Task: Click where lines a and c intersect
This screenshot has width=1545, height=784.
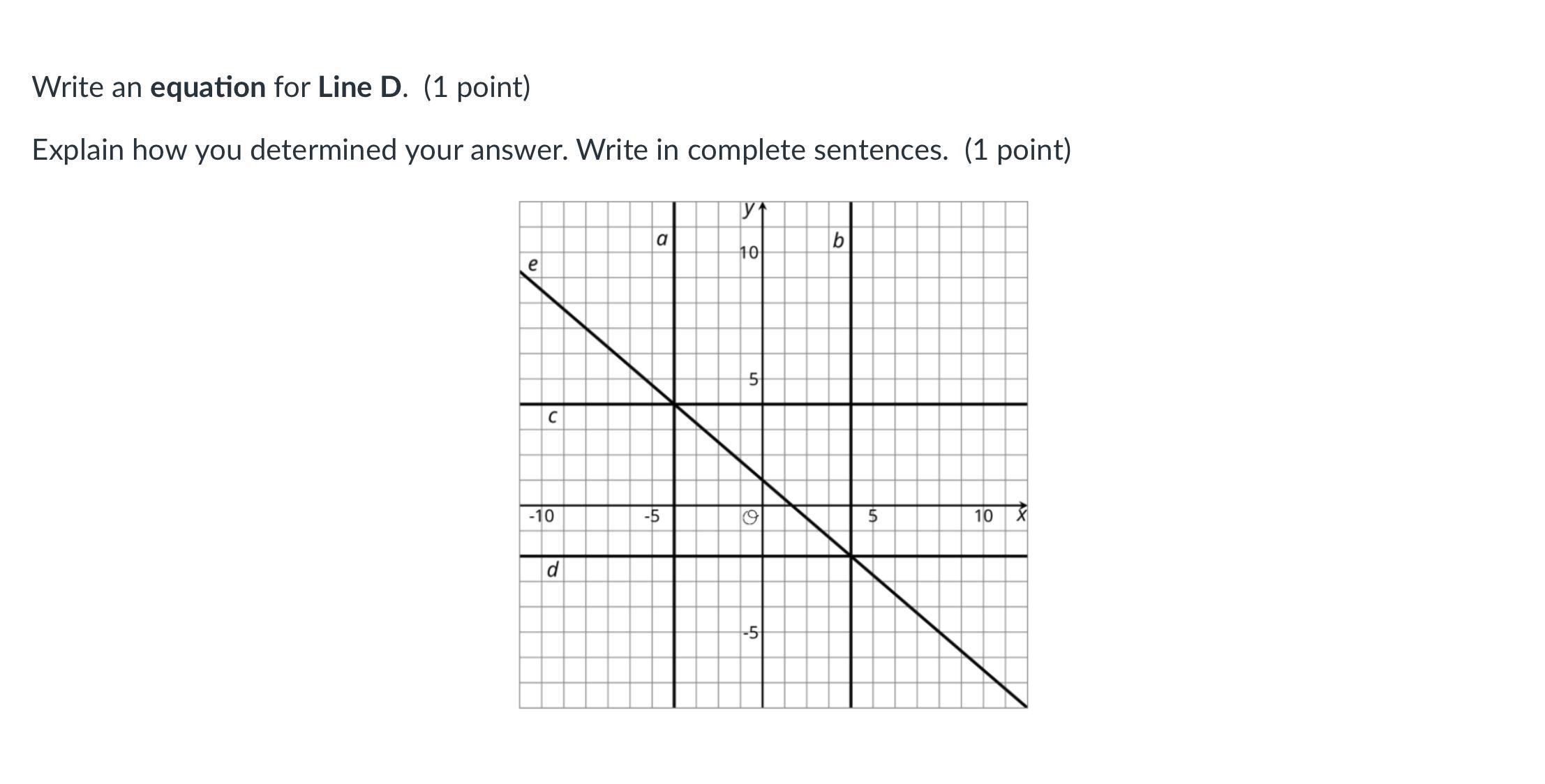Action: 674,404
